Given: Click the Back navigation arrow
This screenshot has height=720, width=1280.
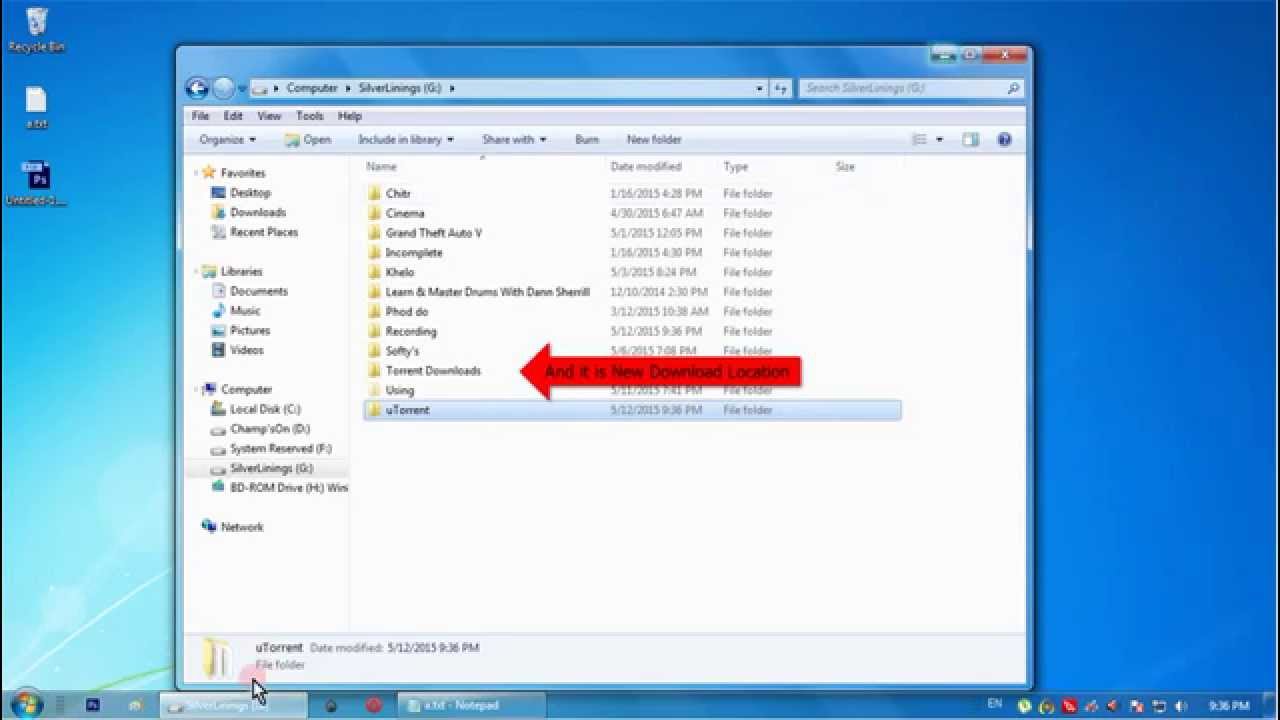Looking at the screenshot, I should [197, 88].
